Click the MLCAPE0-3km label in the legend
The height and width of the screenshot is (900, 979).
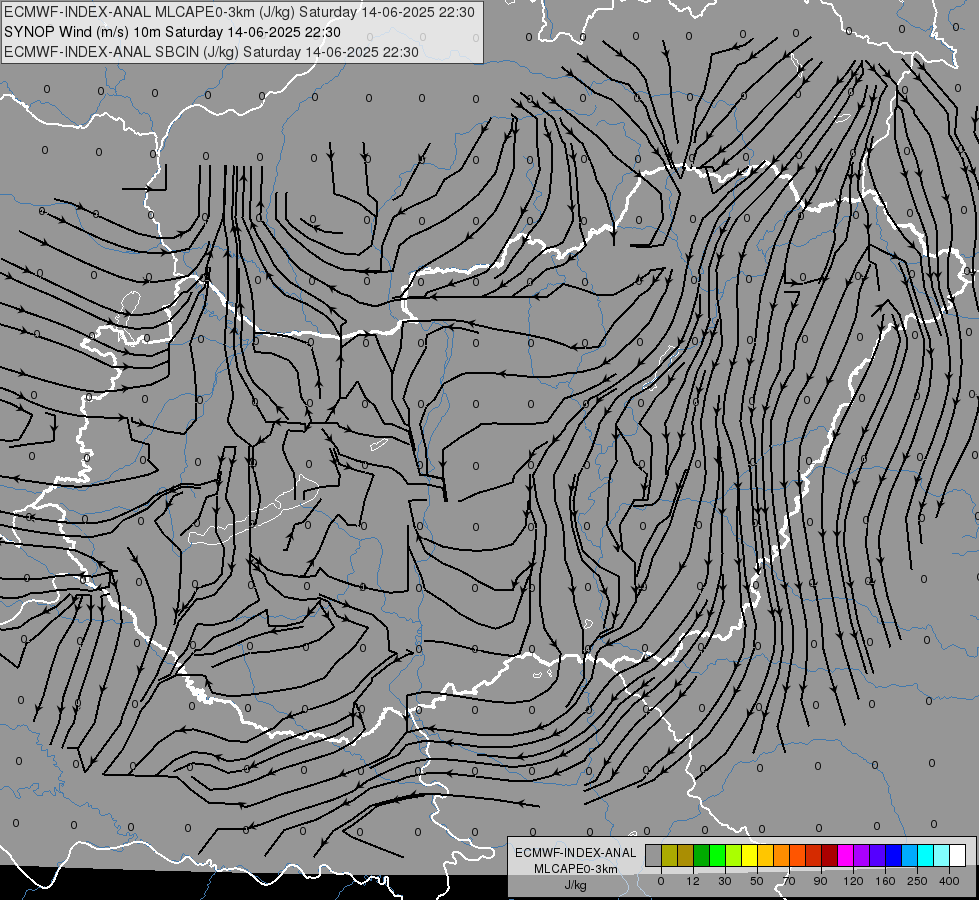[x=575, y=869]
